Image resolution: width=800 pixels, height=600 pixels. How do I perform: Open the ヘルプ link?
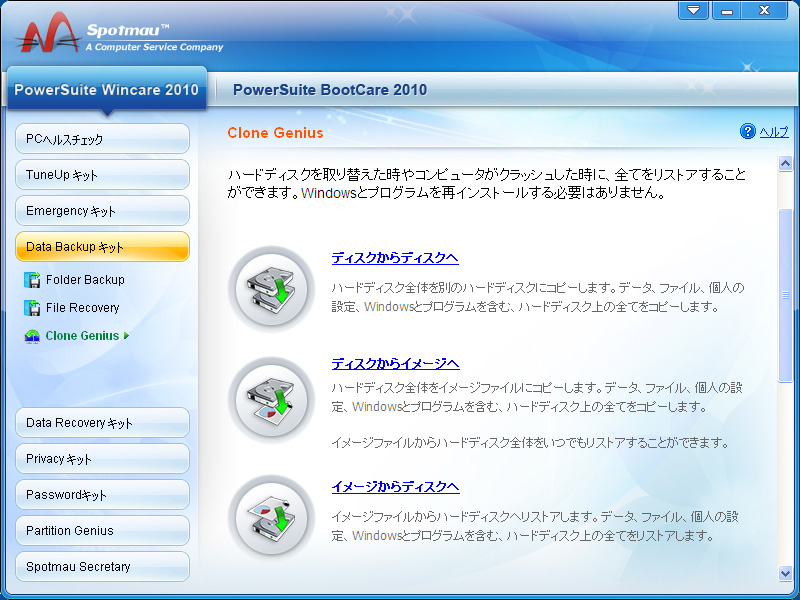coord(773,132)
